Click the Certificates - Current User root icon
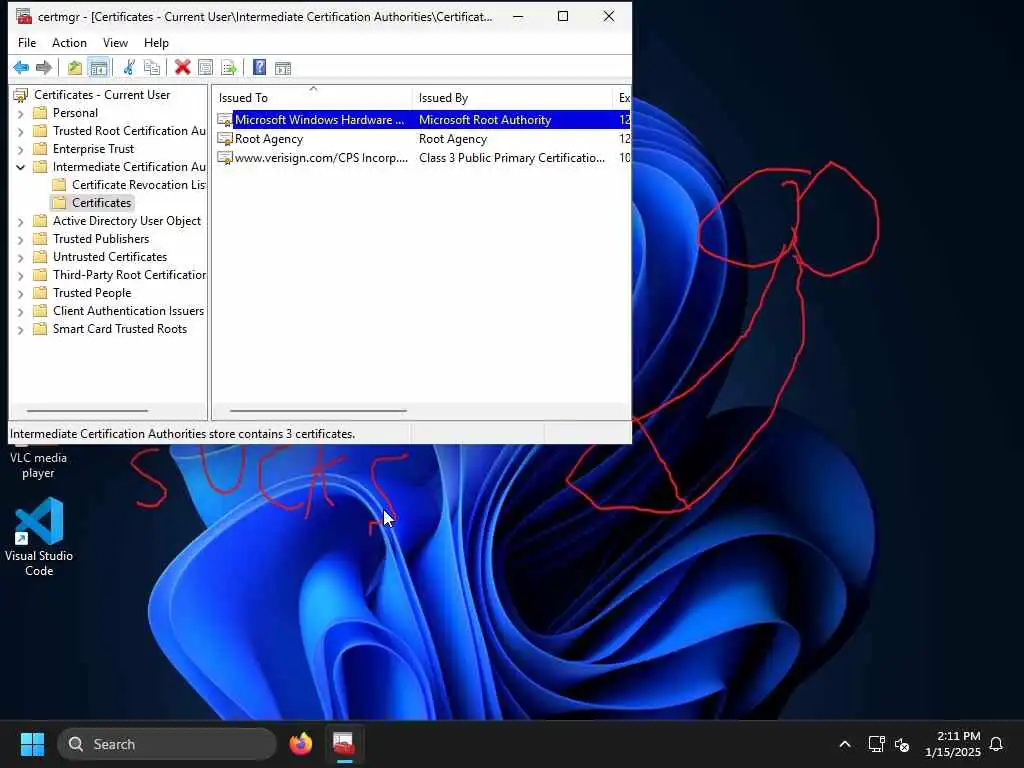This screenshot has width=1024, height=768. point(21,95)
